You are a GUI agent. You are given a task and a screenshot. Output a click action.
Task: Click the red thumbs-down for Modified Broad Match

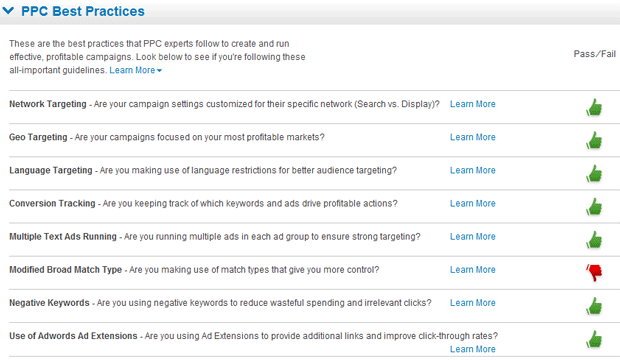(594, 273)
